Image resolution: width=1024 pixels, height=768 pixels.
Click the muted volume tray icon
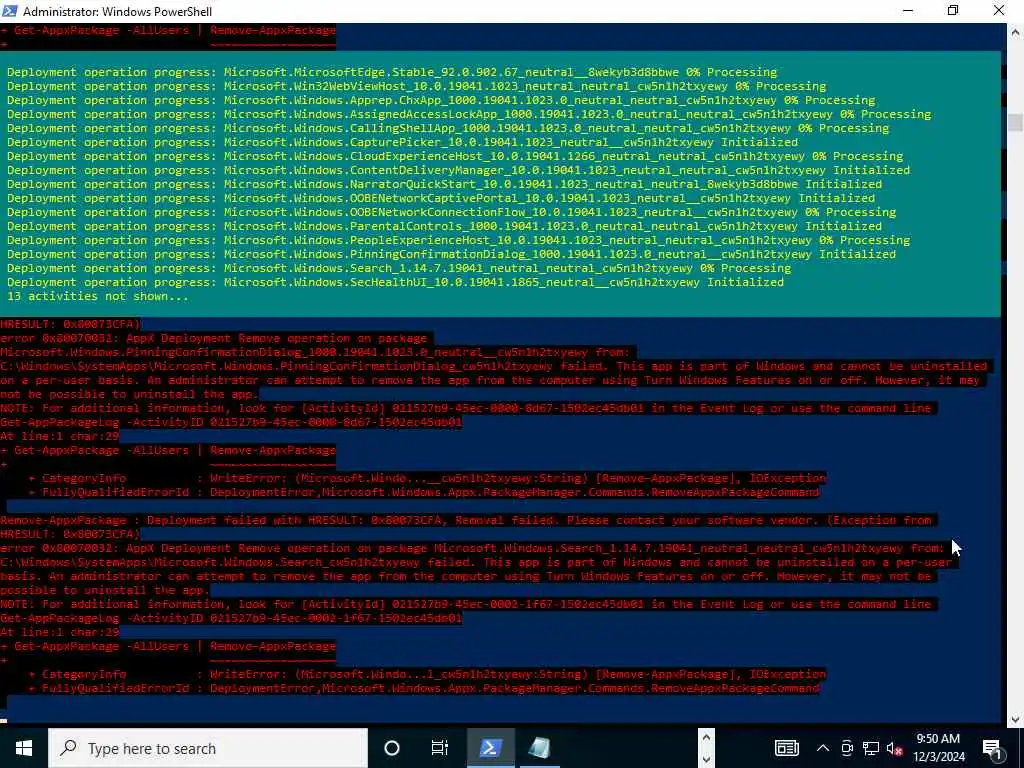tap(894, 748)
